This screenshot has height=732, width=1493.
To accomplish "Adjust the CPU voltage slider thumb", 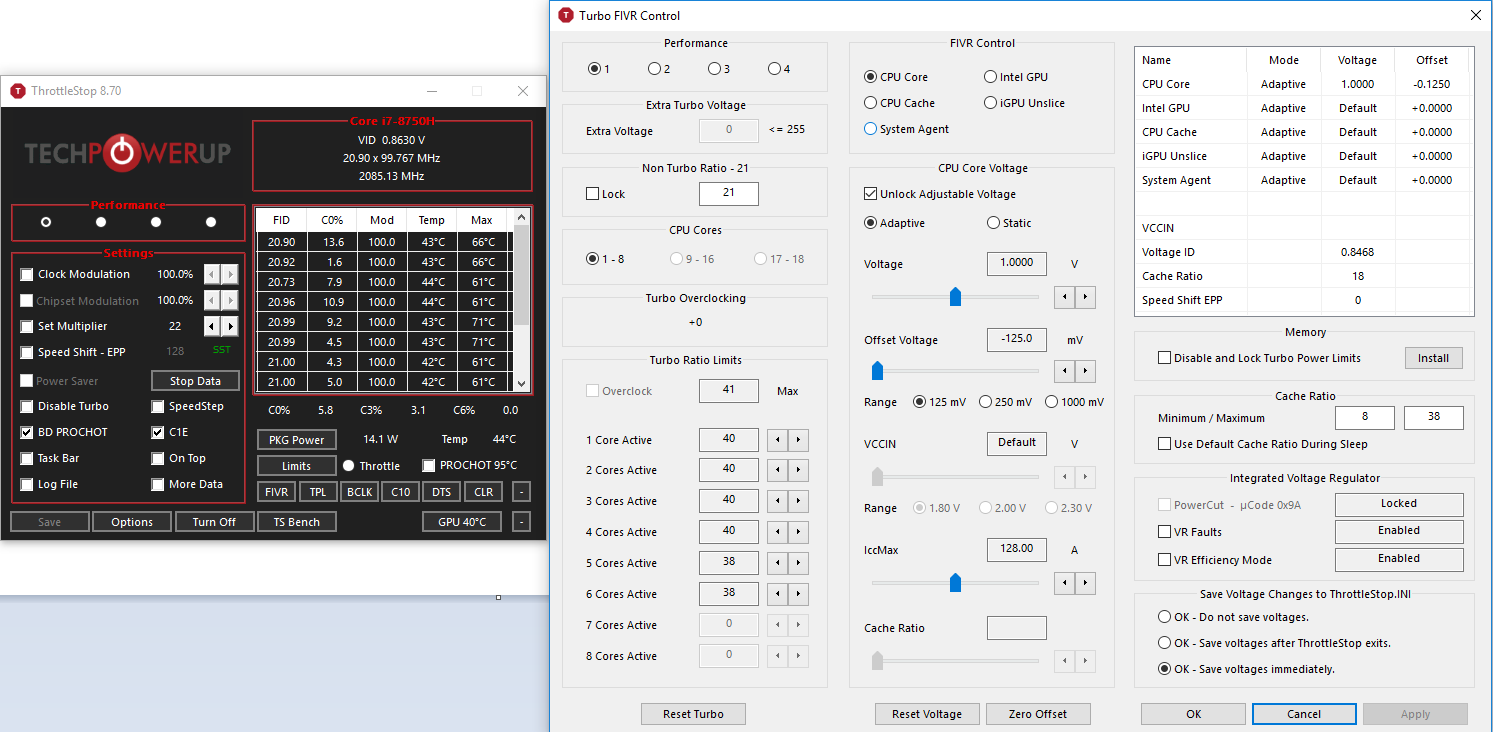I will 955,296.
